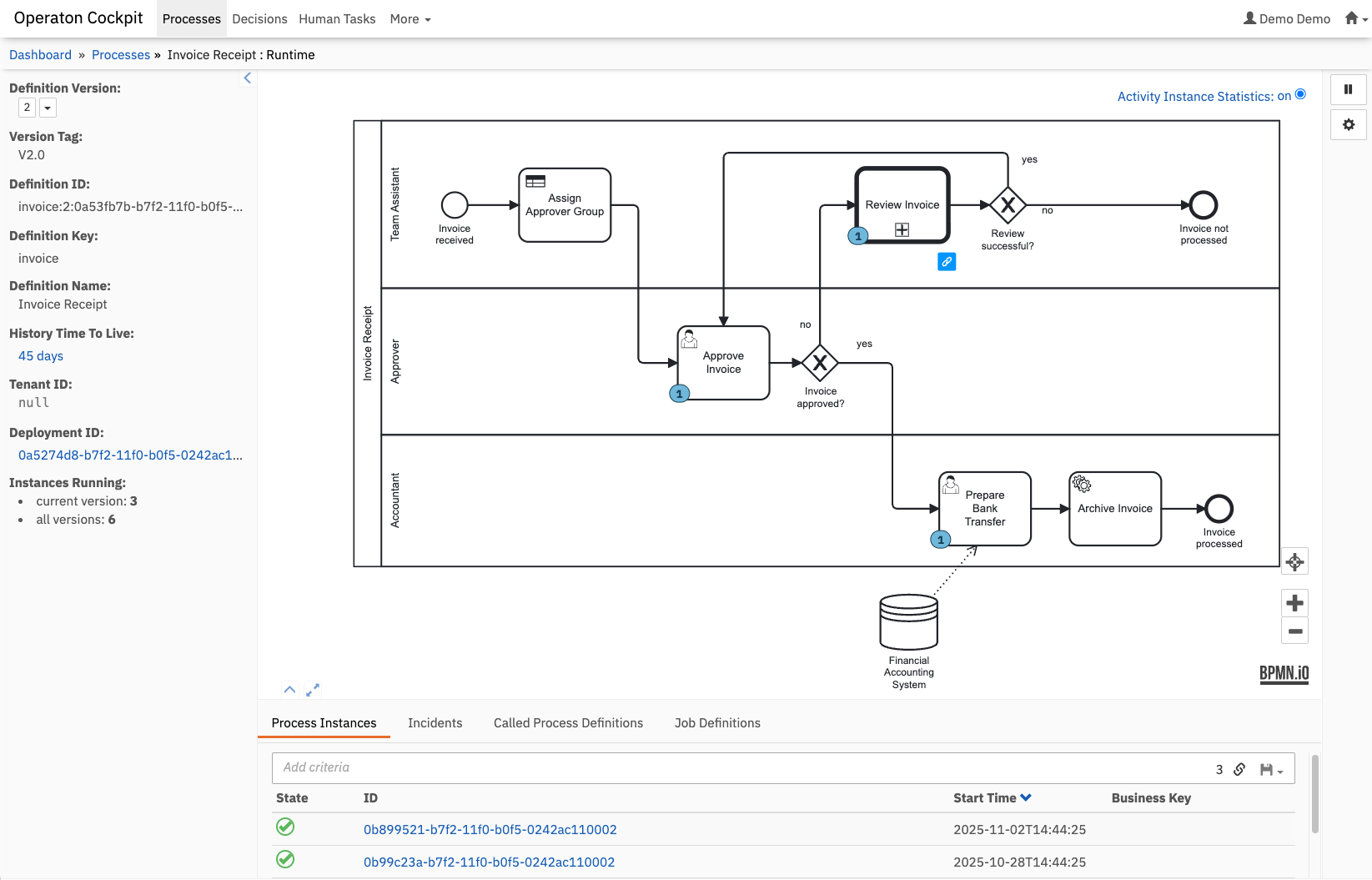
Task: Click the instance badge on Review Invoice
Action: pos(858,236)
